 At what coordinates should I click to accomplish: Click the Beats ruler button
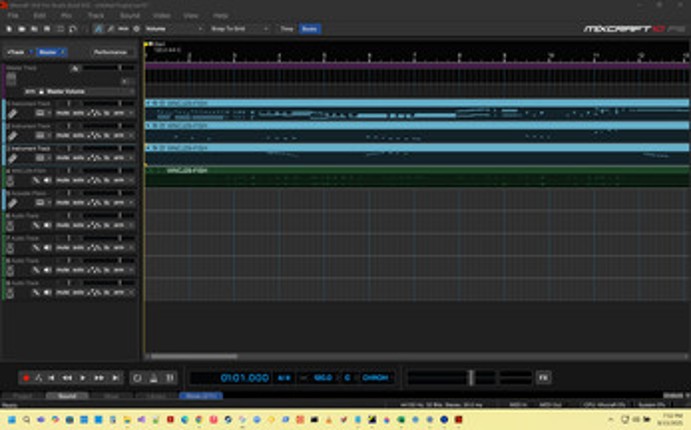click(309, 29)
